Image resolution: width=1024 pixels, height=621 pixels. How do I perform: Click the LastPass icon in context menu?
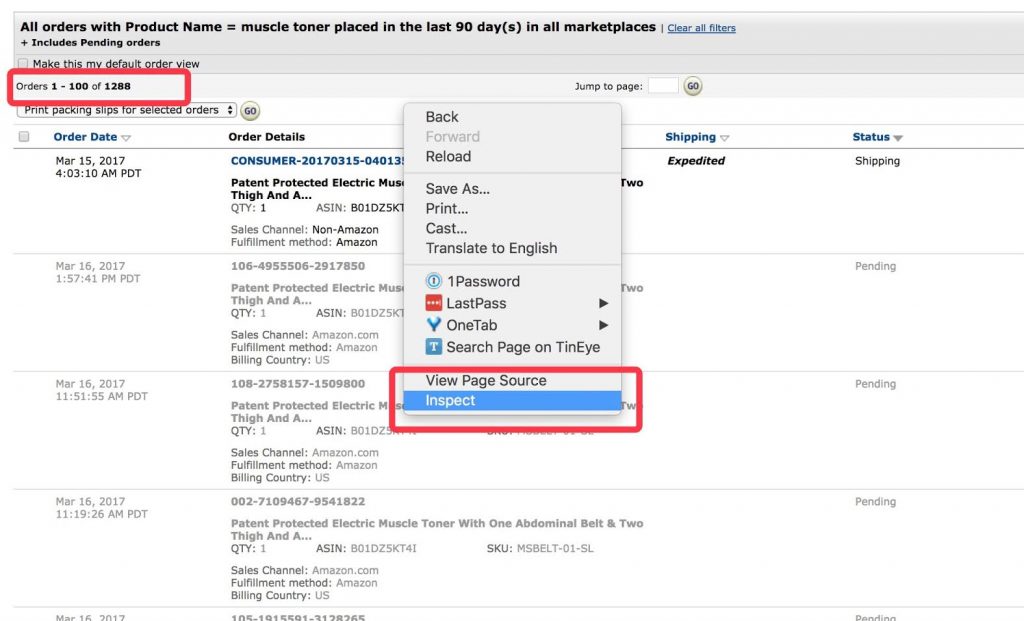433,304
